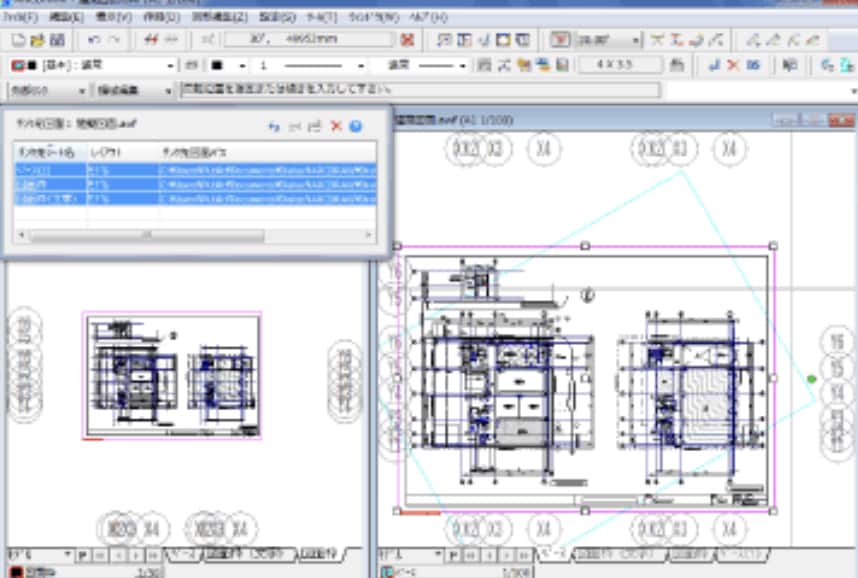Viewport: 858px width, 578px height.
Task: Redo the last undone operation
Action: click(x=115, y=40)
